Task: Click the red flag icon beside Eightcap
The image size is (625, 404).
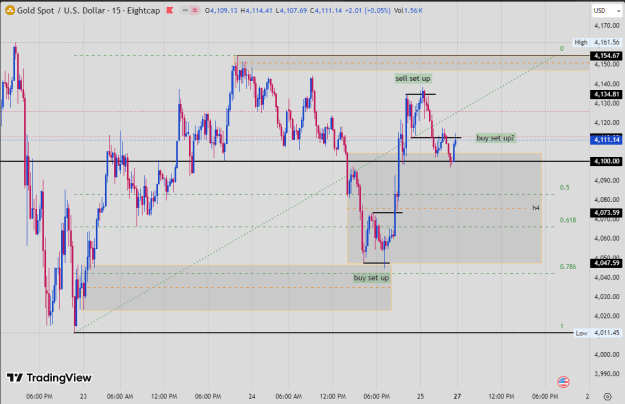Action: [x=170, y=10]
